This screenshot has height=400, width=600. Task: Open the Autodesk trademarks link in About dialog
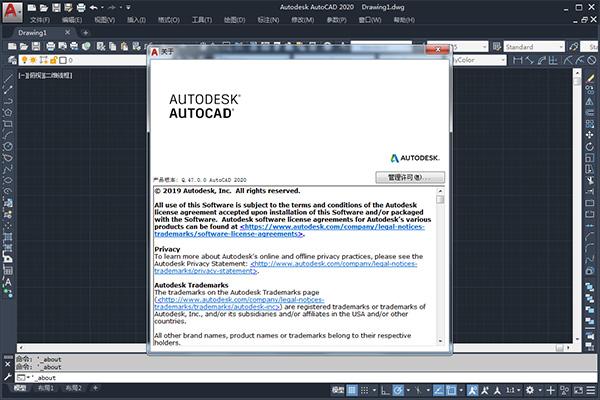coord(240,303)
